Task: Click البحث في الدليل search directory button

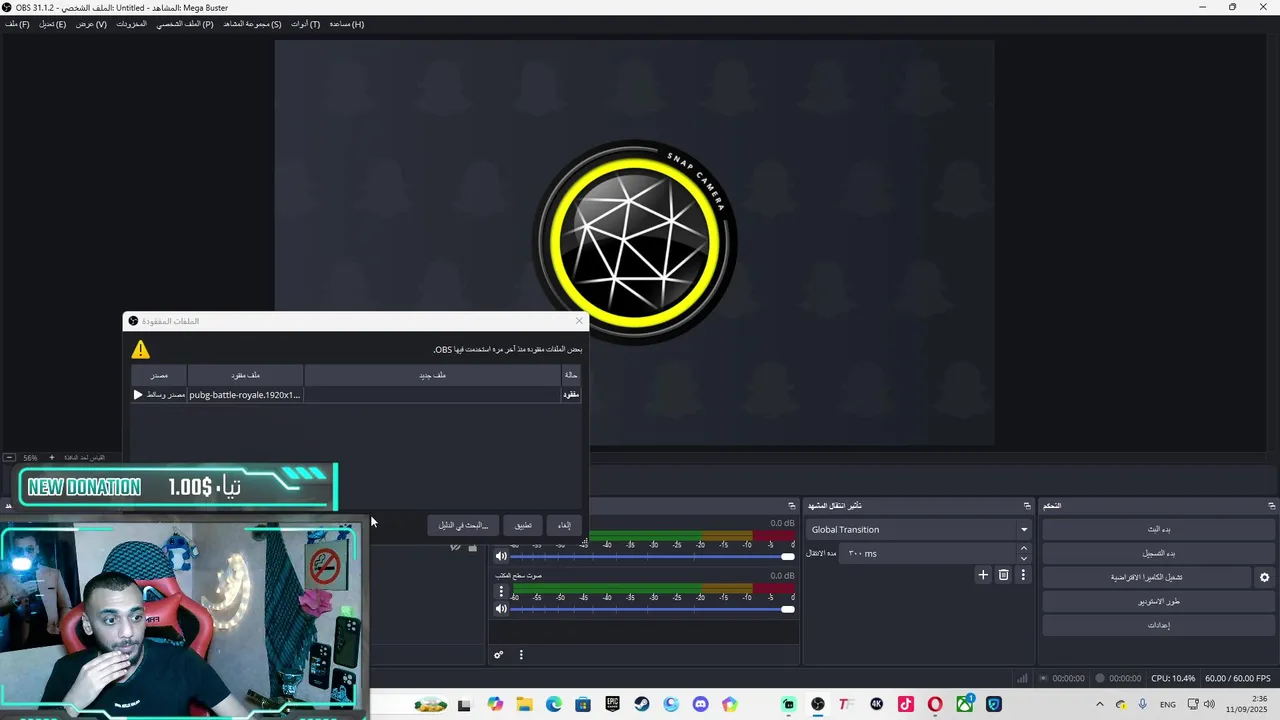Action: (x=463, y=525)
